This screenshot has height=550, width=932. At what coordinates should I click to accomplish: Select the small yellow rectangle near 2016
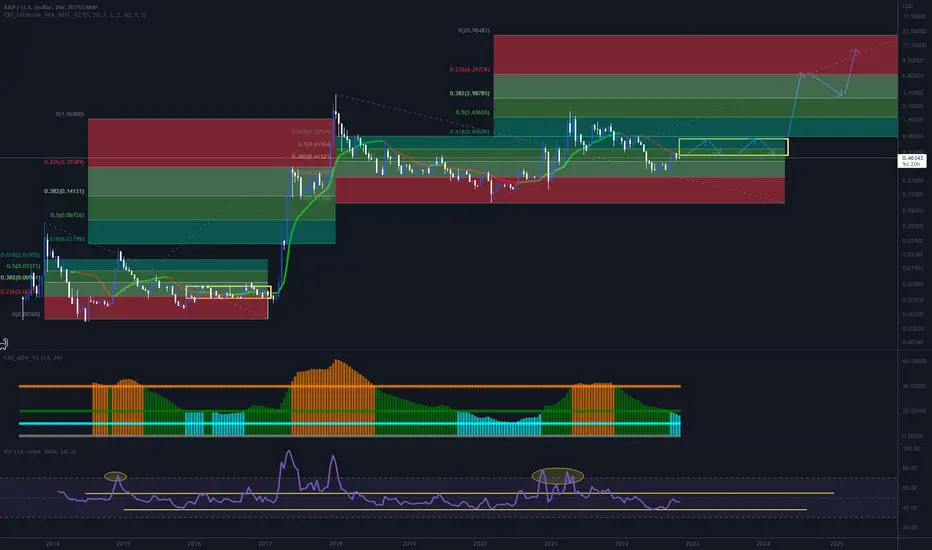click(228, 292)
